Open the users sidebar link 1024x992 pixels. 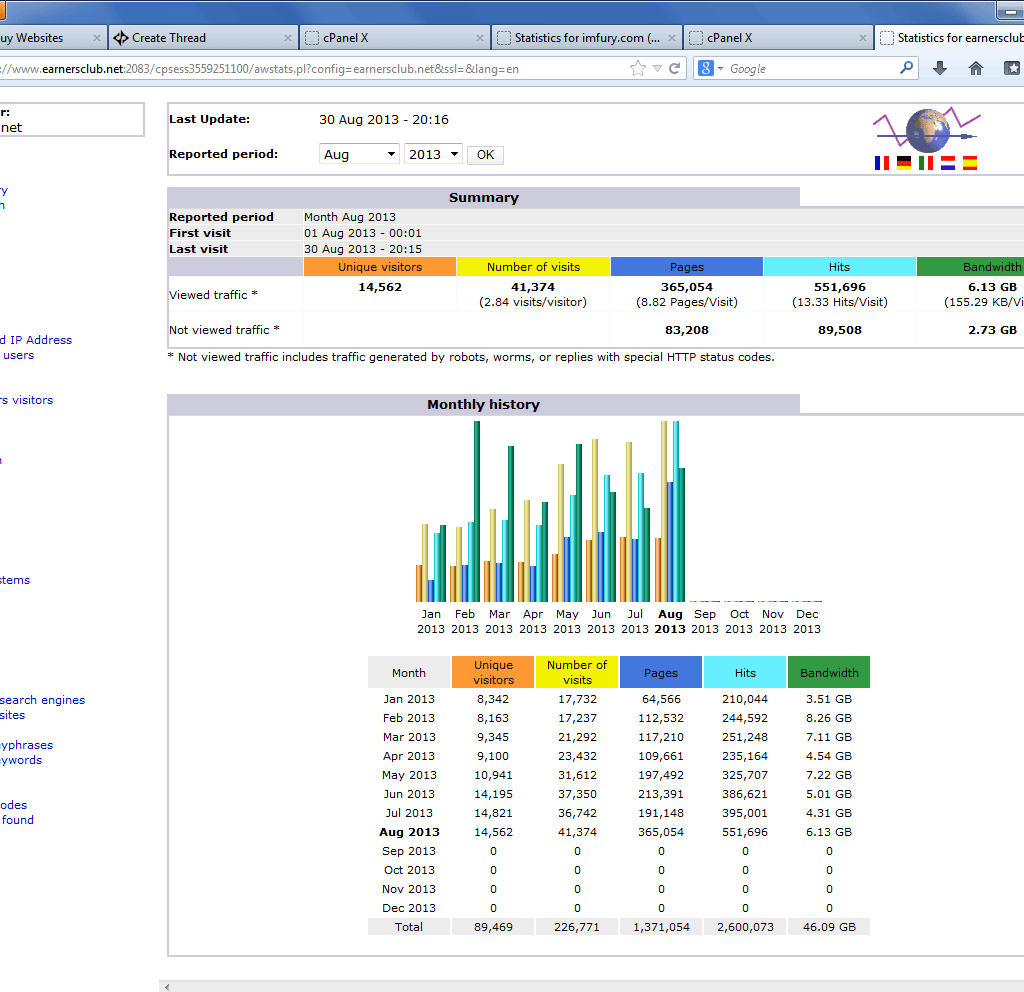pos(18,355)
